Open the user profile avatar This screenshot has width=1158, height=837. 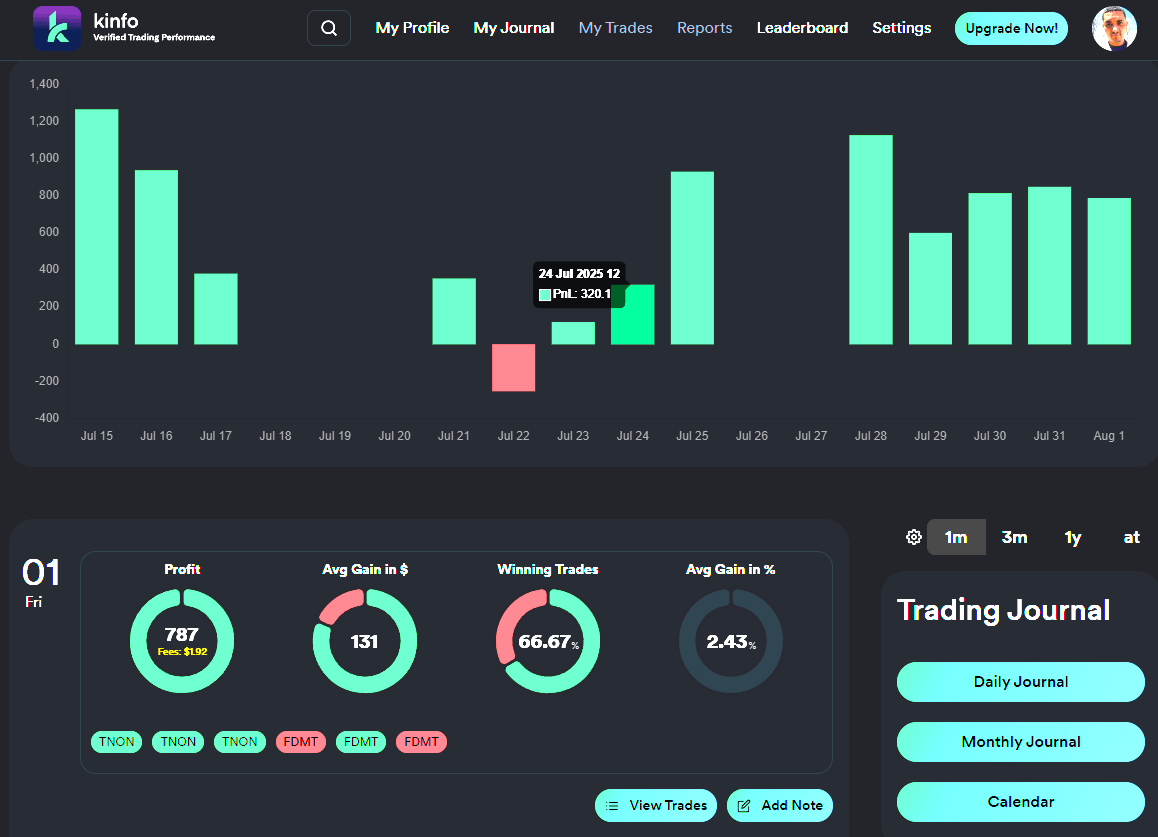click(1114, 28)
